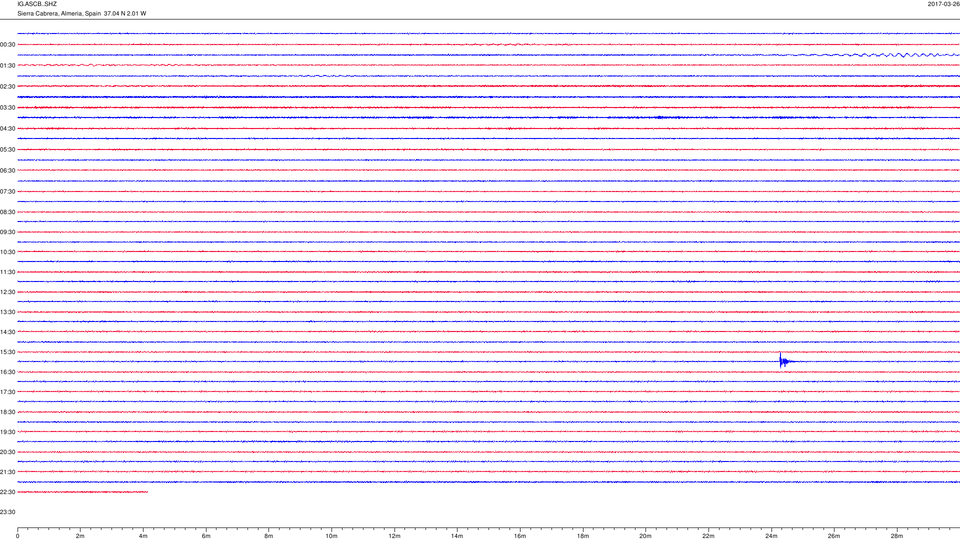The height and width of the screenshot is (540, 960).
Task: Click the 2017-03-26 date in the header
Action: (x=943, y=4)
